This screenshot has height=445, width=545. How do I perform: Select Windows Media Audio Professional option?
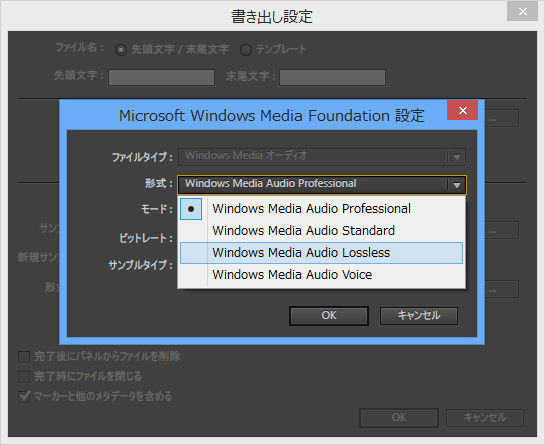322,209
